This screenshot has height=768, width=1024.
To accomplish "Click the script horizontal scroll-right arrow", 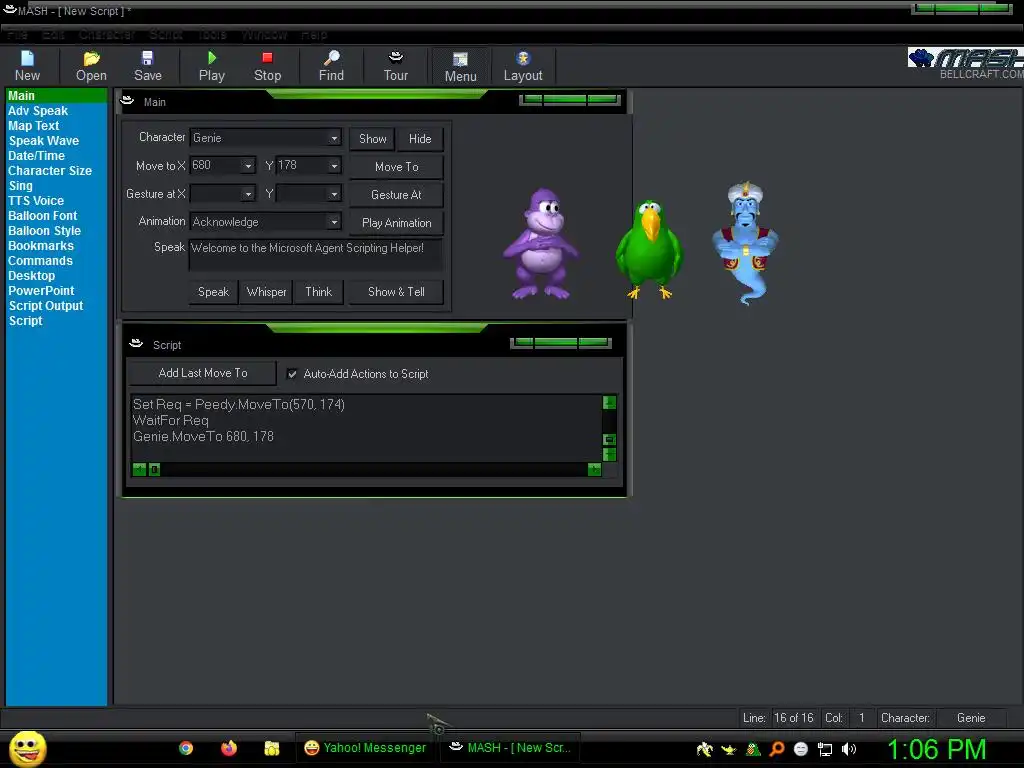I will pyautogui.click(x=594, y=469).
